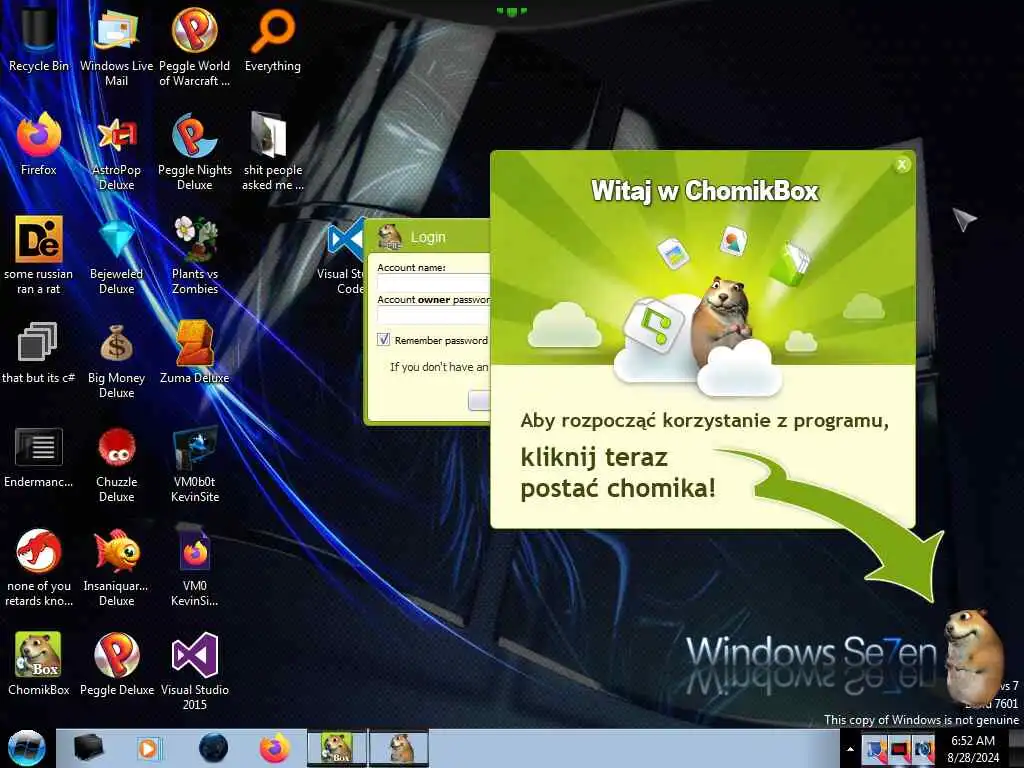Switch to ChomikBox taskbar button
The height and width of the screenshot is (768, 1024).
pos(337,748)
